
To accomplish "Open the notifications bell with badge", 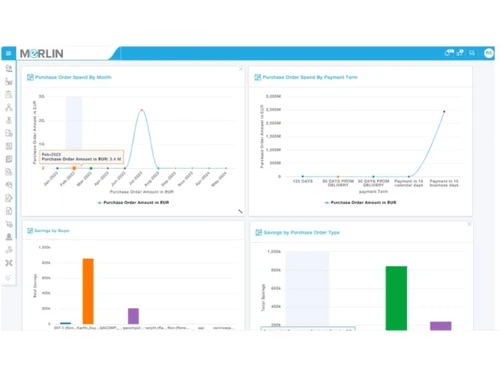I will click(x=449, y=53).
